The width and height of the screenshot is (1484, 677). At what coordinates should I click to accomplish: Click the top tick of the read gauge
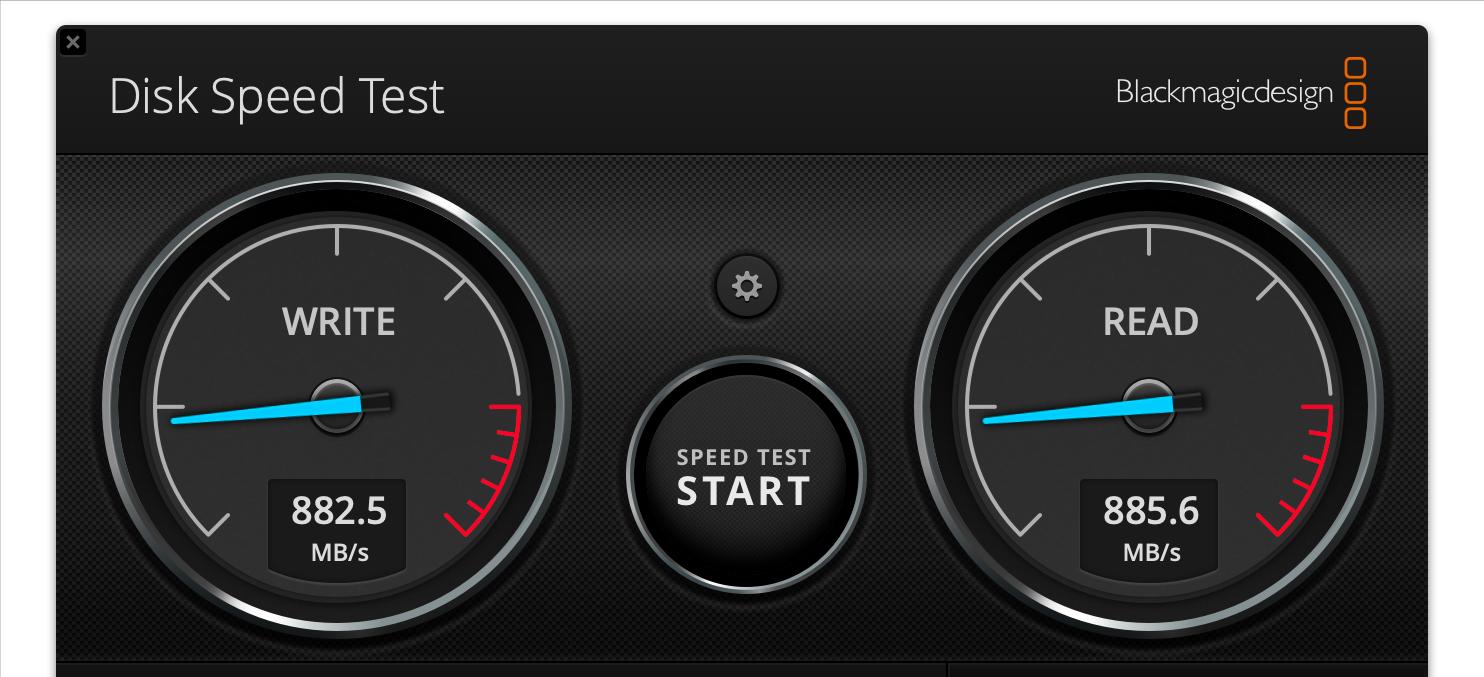(x=1149, y=240)
